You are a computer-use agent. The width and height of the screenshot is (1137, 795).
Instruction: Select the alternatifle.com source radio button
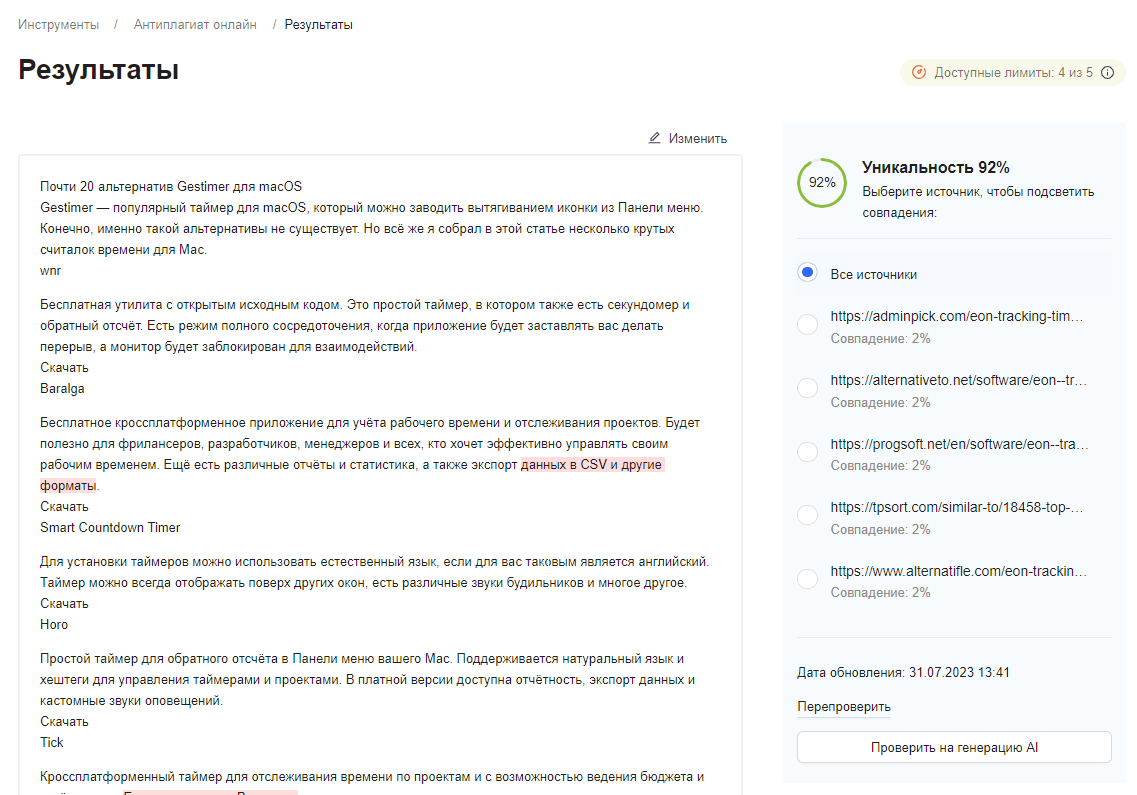point(807,579)
